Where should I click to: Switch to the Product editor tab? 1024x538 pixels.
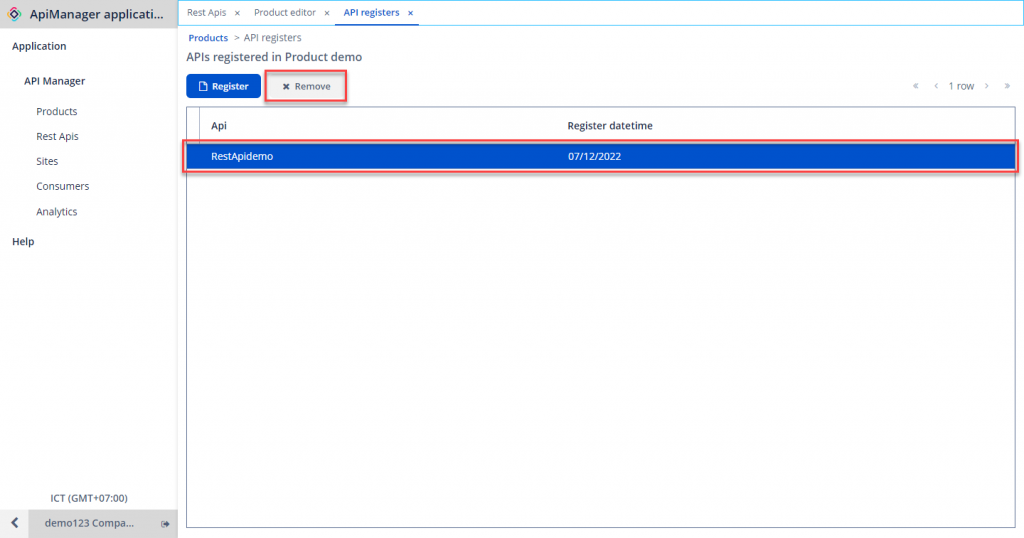click(x=284, y=13)
